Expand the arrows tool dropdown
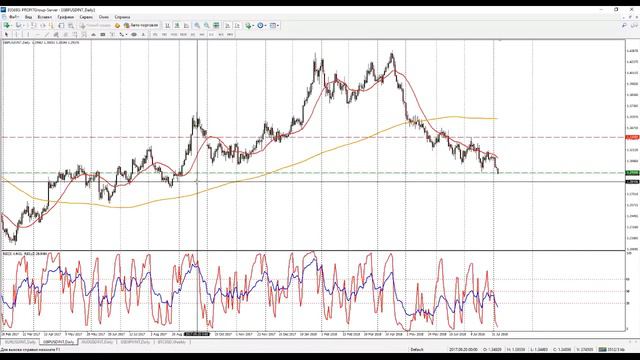The width and height of the screenshot is (640, 360). pos(126,34)
